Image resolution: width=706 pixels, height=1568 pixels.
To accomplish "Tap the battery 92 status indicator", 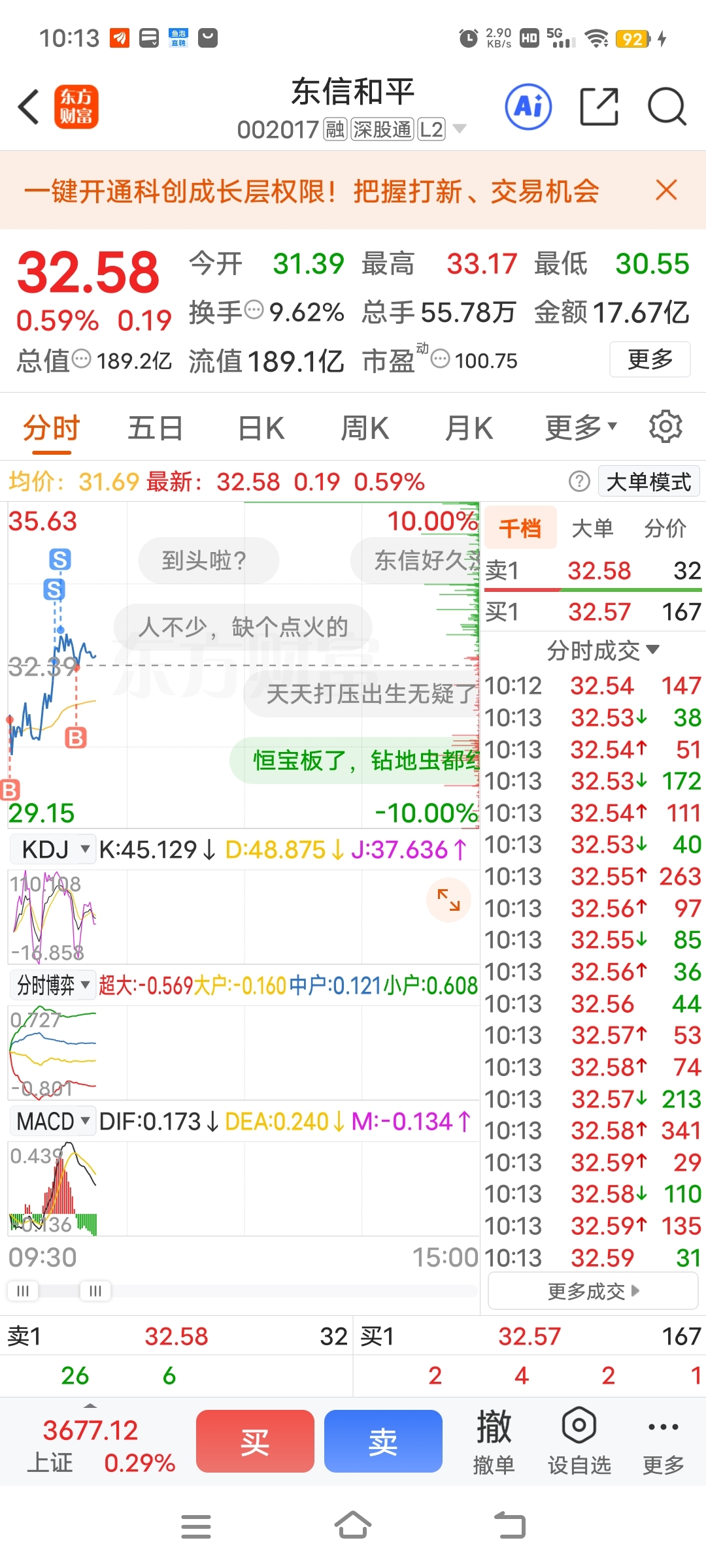I will pyautogui.click(x=633, y=39).
